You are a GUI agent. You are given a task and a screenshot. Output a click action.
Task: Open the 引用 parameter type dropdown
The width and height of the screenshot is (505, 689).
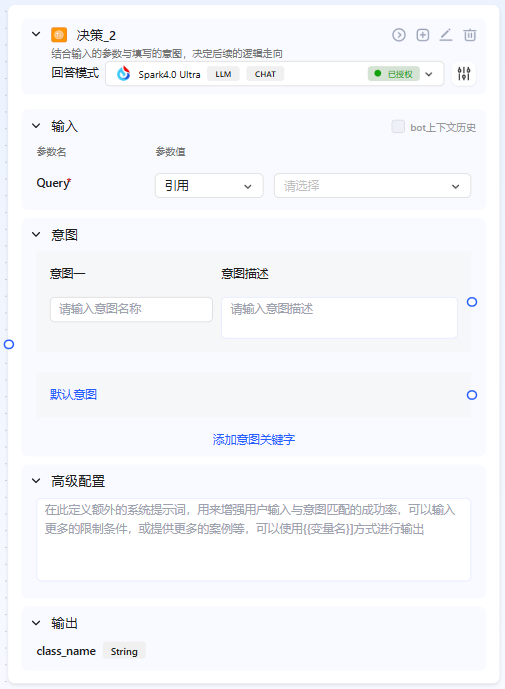tap(209, 185)
